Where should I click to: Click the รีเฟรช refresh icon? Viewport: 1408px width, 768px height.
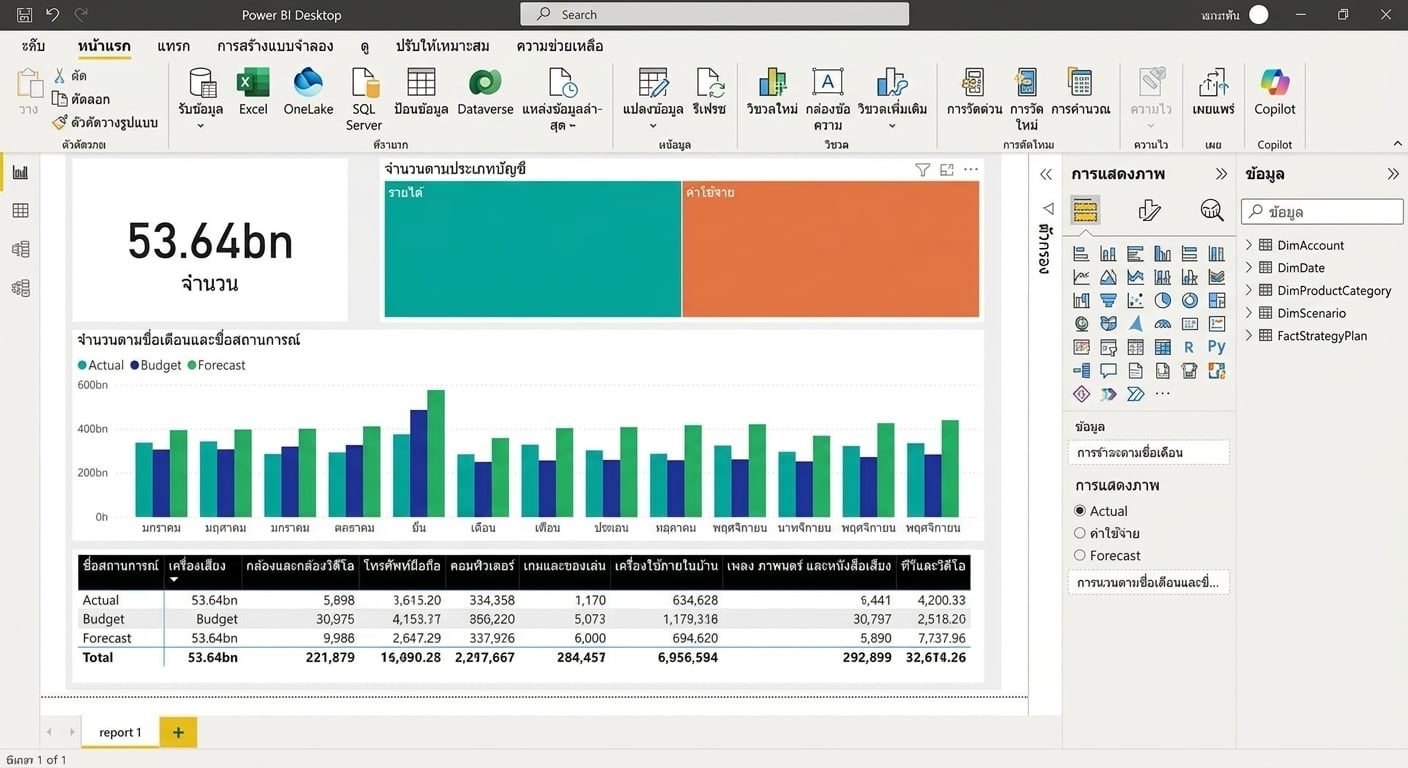pos(710,82)
